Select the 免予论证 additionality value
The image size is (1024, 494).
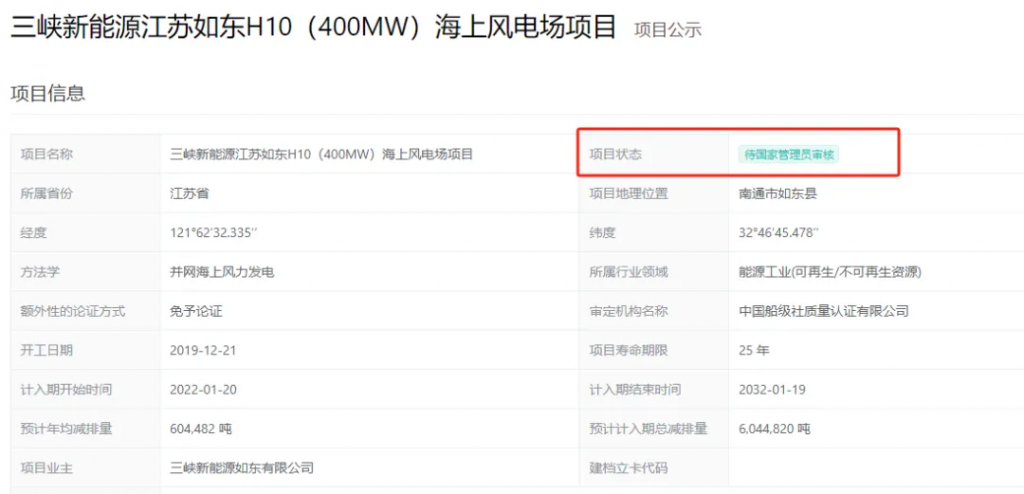point(196,311)
